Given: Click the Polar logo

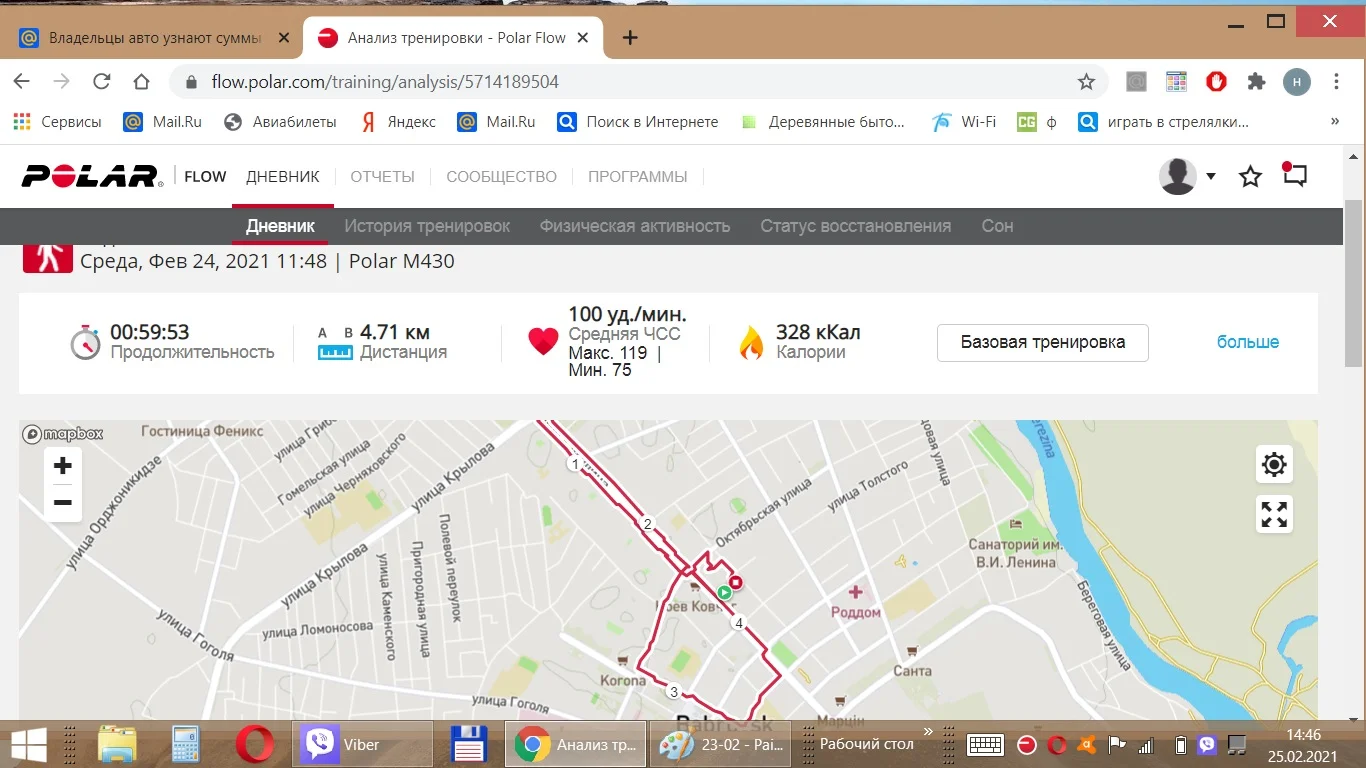Looking at the screenshot, I should point(92,176).
